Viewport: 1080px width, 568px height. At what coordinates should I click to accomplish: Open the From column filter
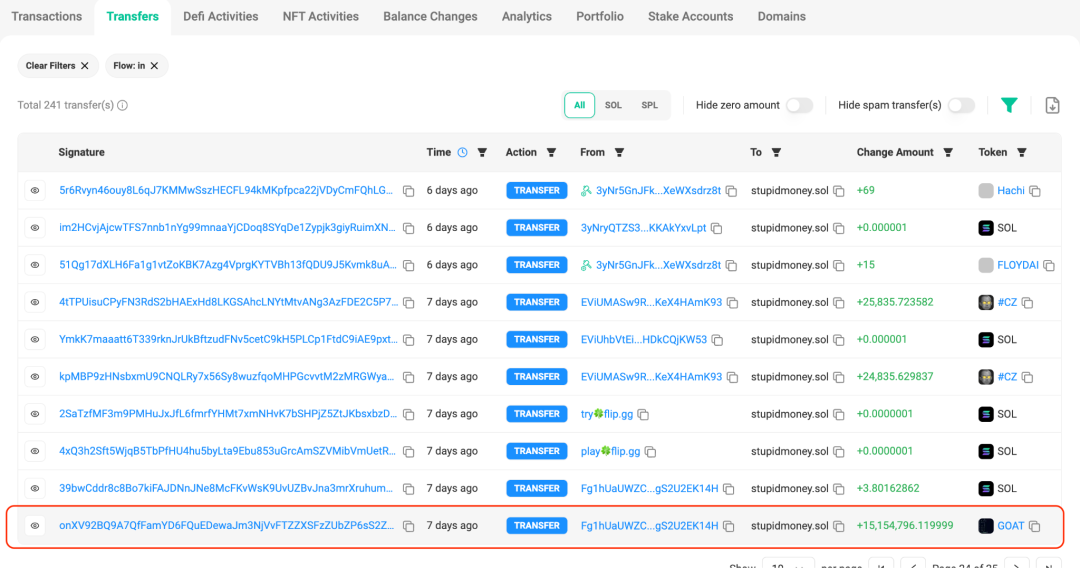click(x=619, y=153)
